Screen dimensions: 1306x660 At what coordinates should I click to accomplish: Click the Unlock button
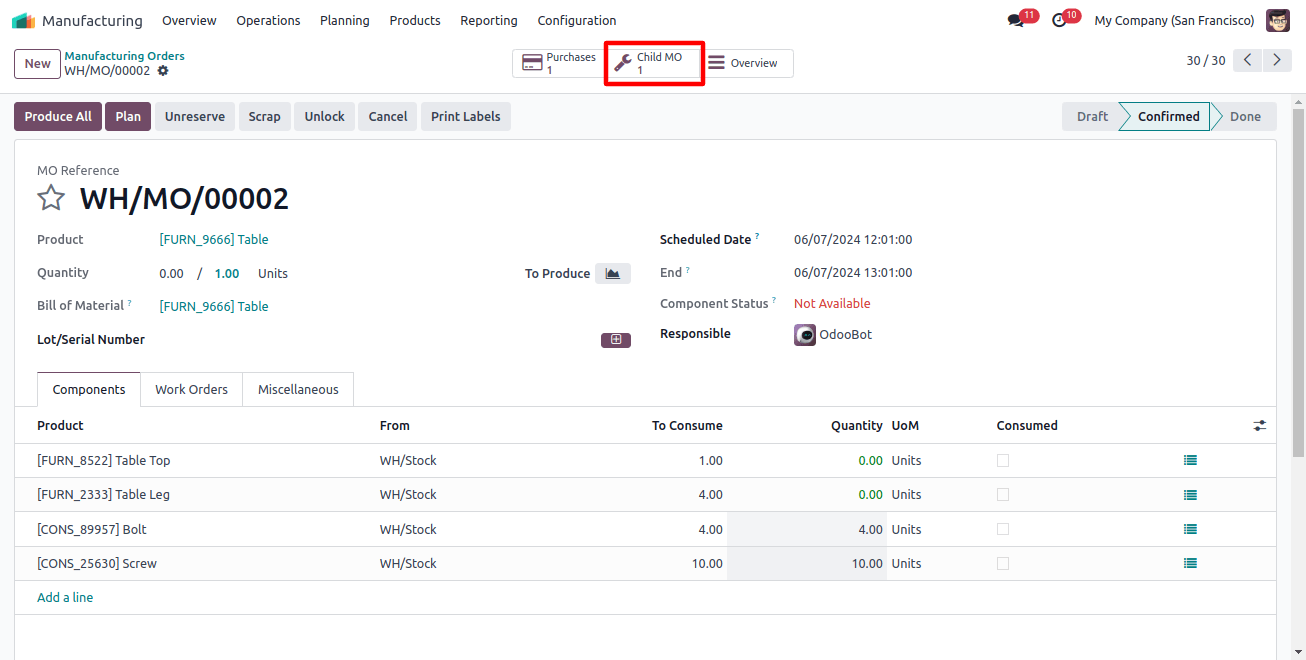pyautogui.click(x=325, y=117)
